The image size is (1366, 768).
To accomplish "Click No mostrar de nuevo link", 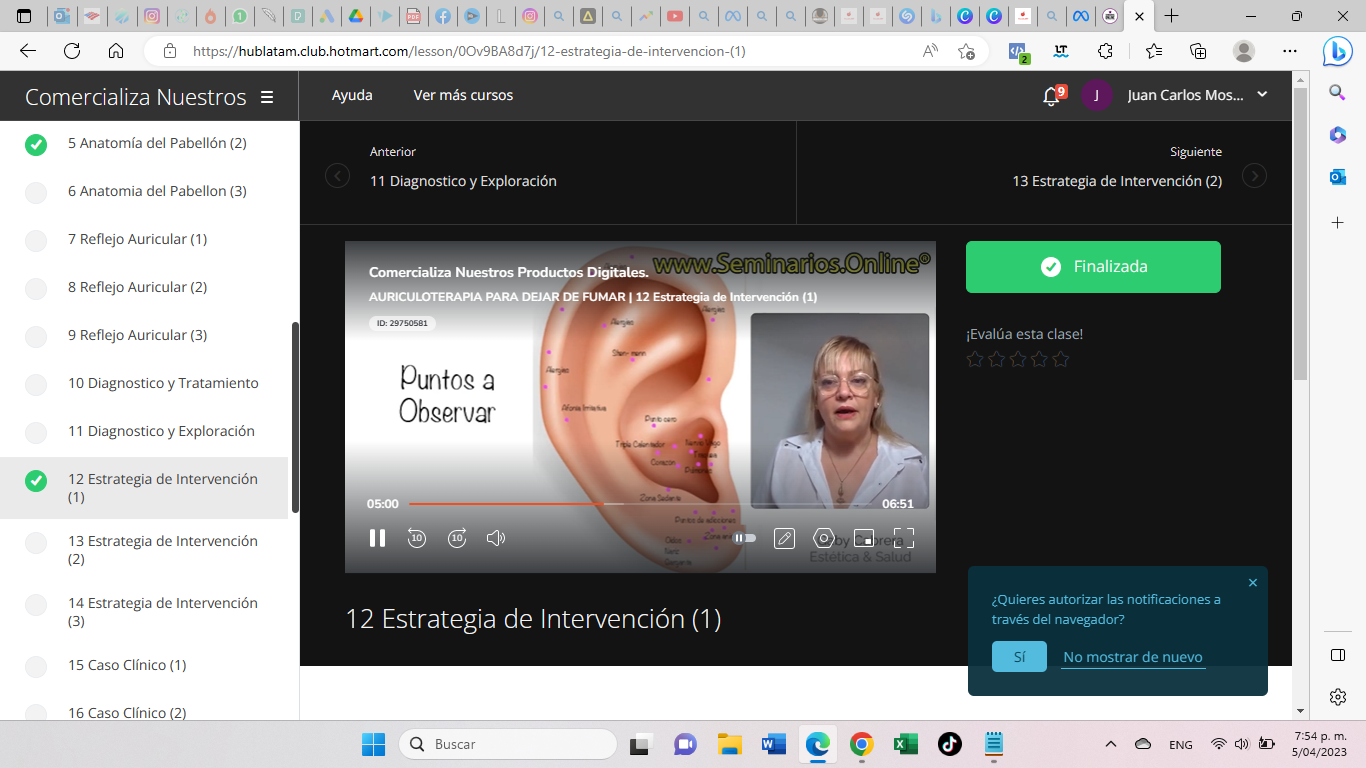I will point(1133,657).
